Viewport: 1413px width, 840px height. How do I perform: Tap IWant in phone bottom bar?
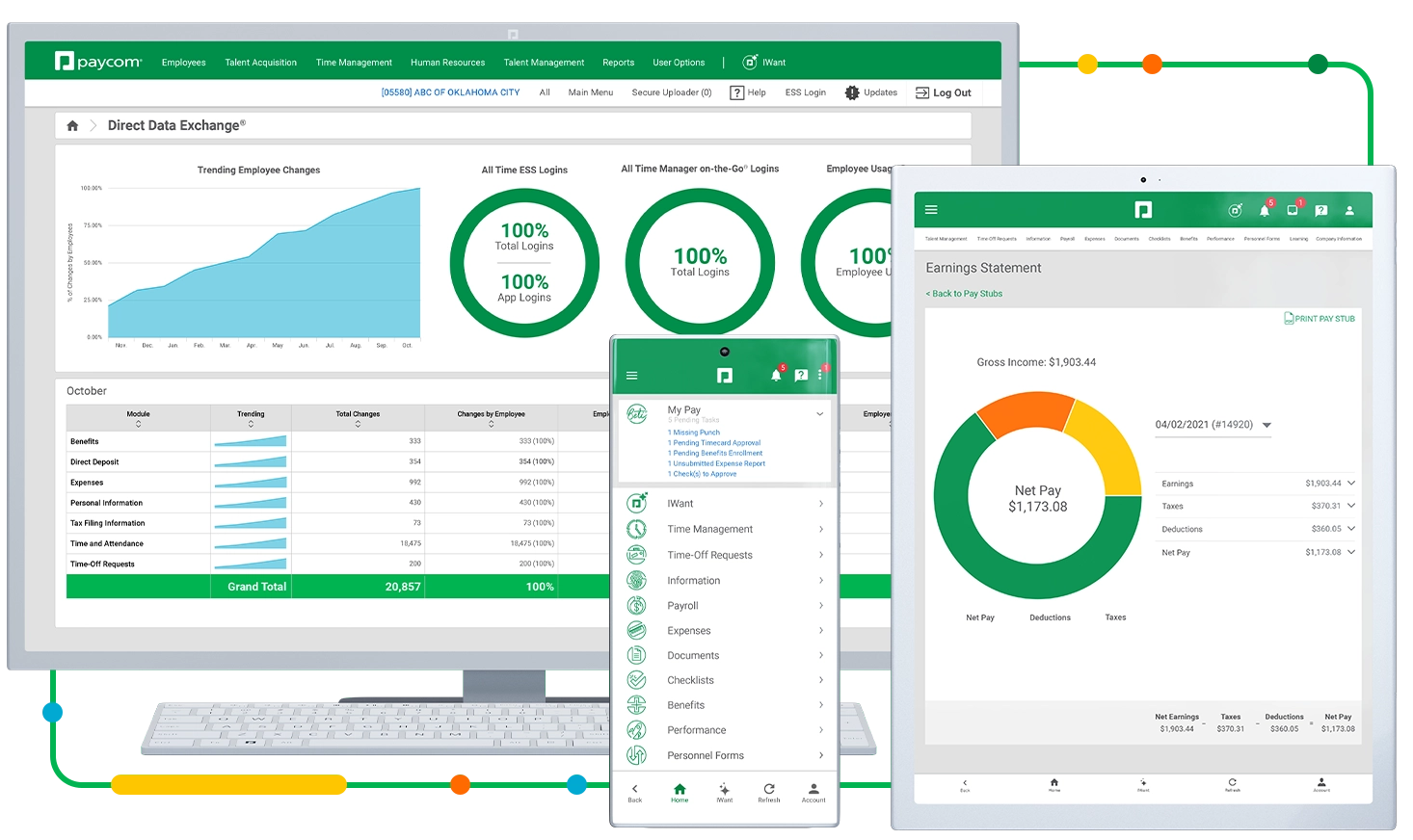pos(724,792)
